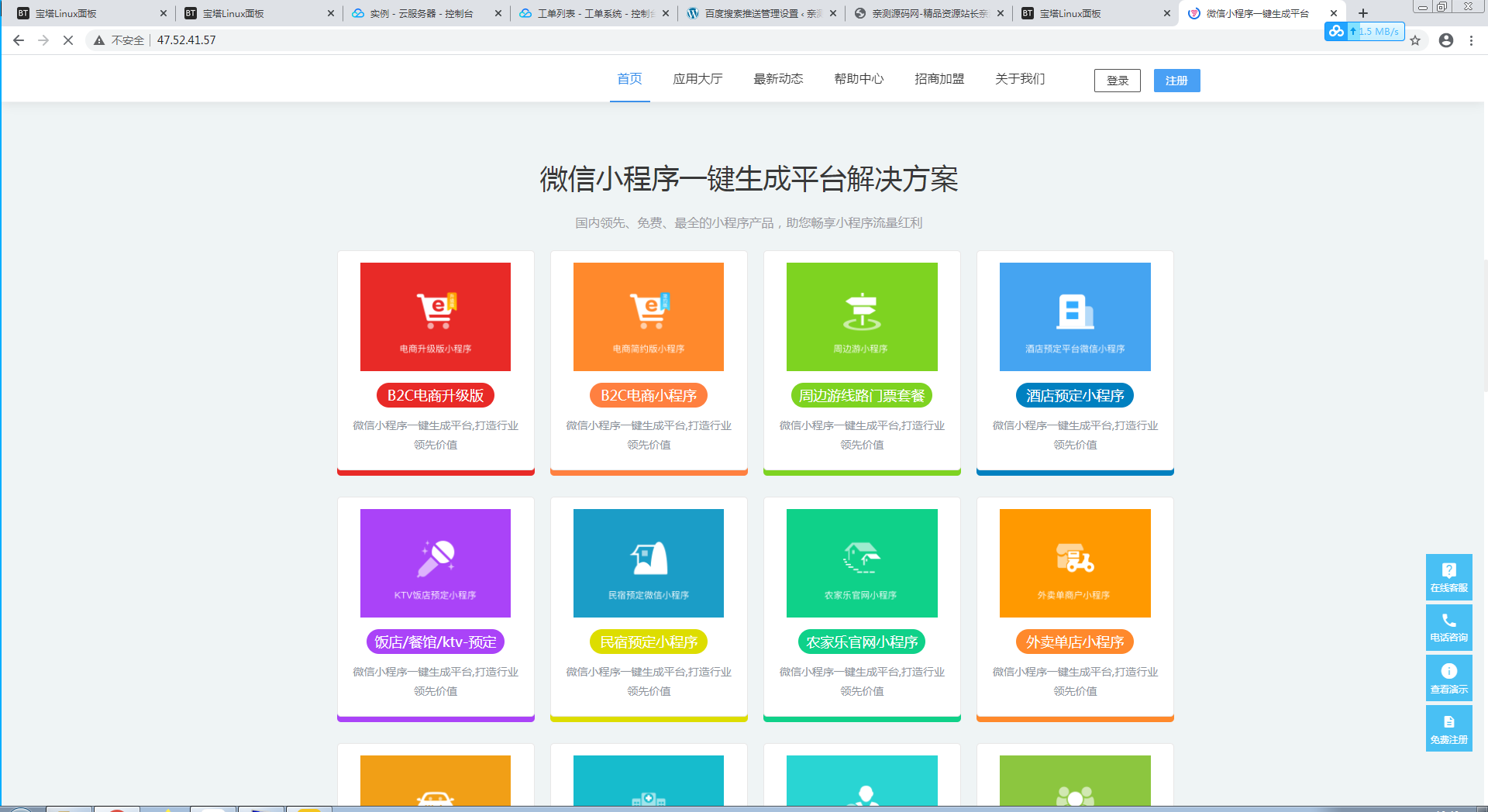This screenshot has height=812, width=1488.
Task: Open the 关于我们 menu item
Action: [x=1020, y=79]
